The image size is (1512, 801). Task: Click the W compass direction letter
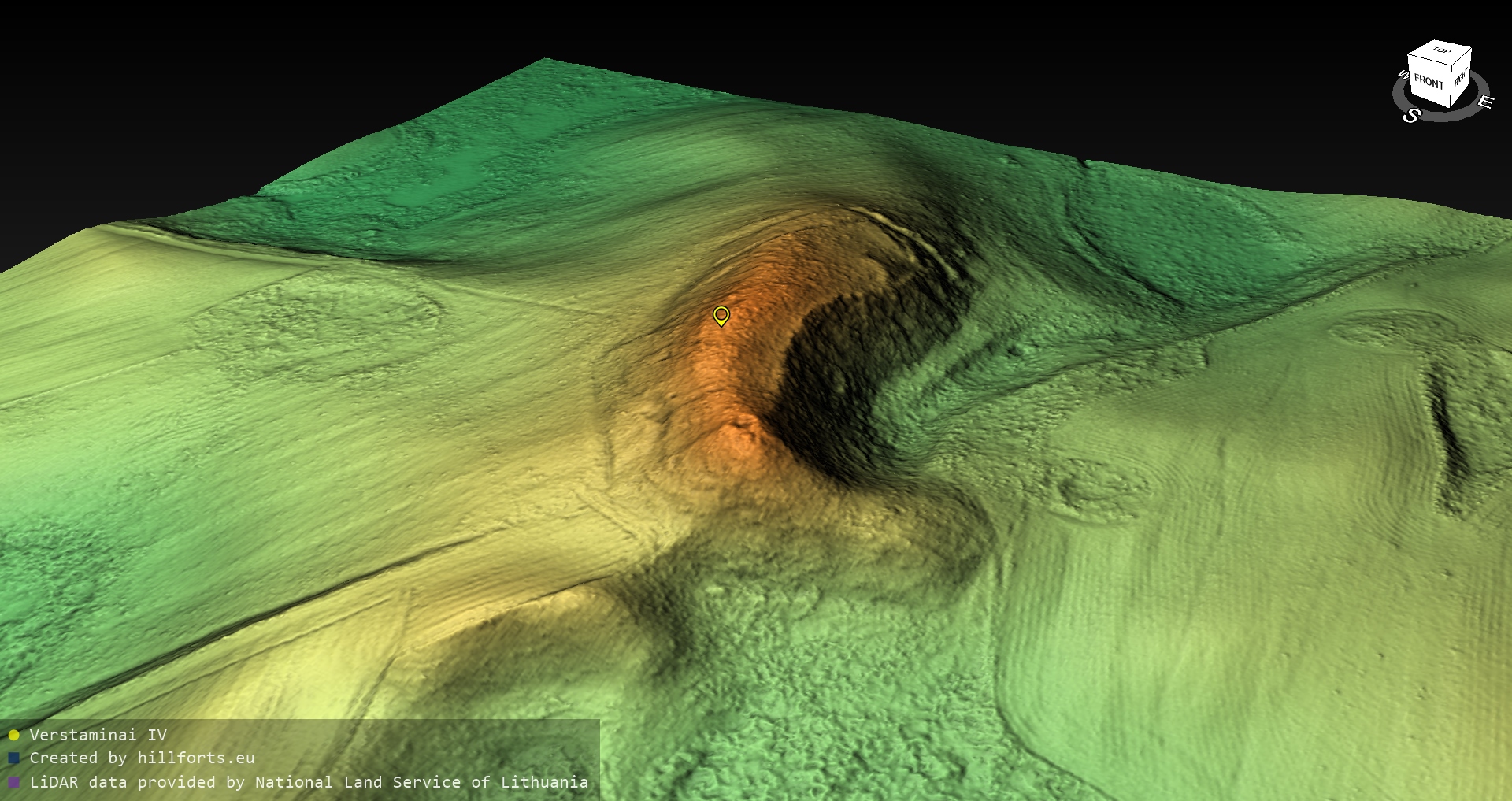coord(1403,76)
